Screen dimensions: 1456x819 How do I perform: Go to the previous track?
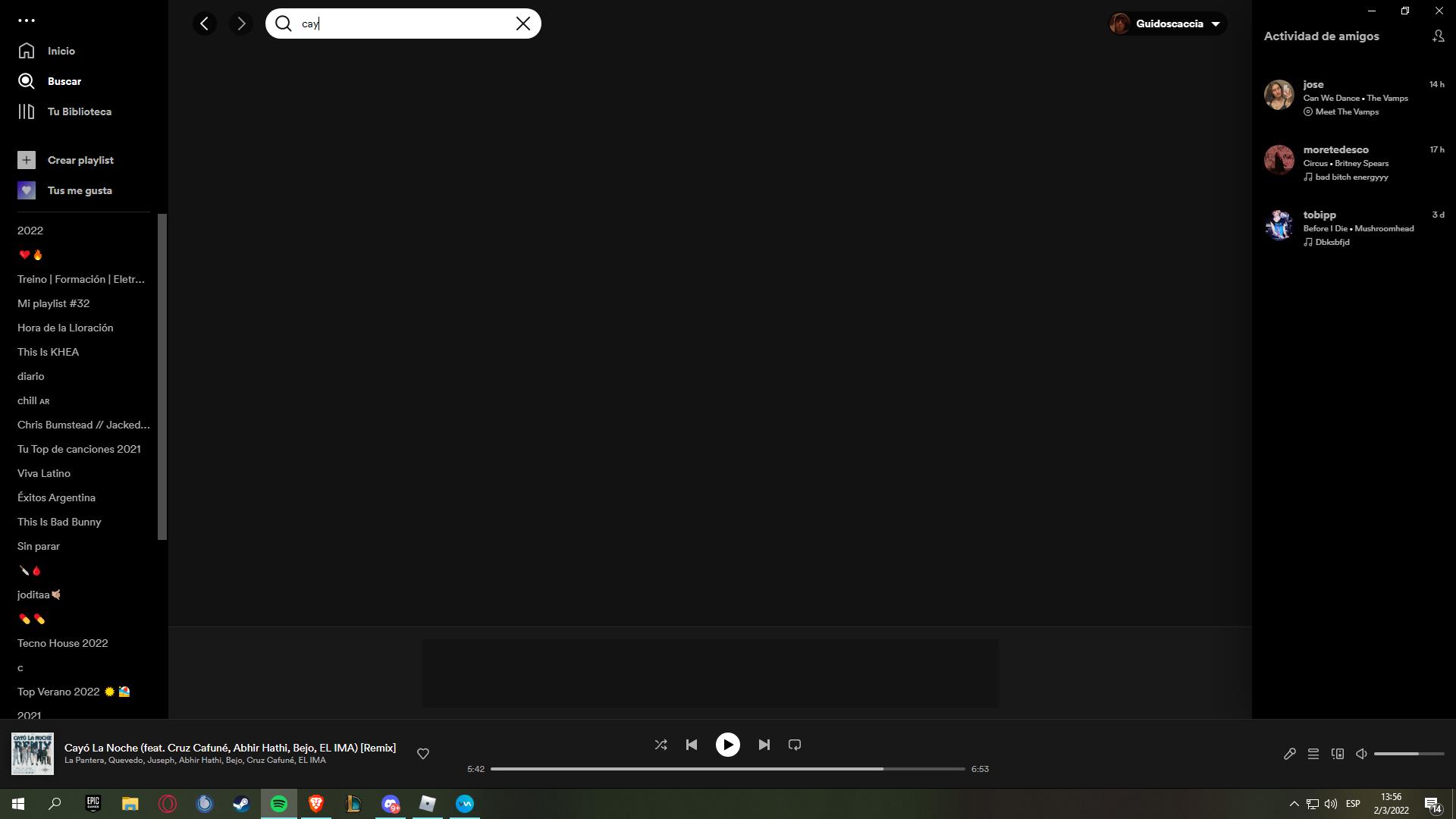click(692, 745)
